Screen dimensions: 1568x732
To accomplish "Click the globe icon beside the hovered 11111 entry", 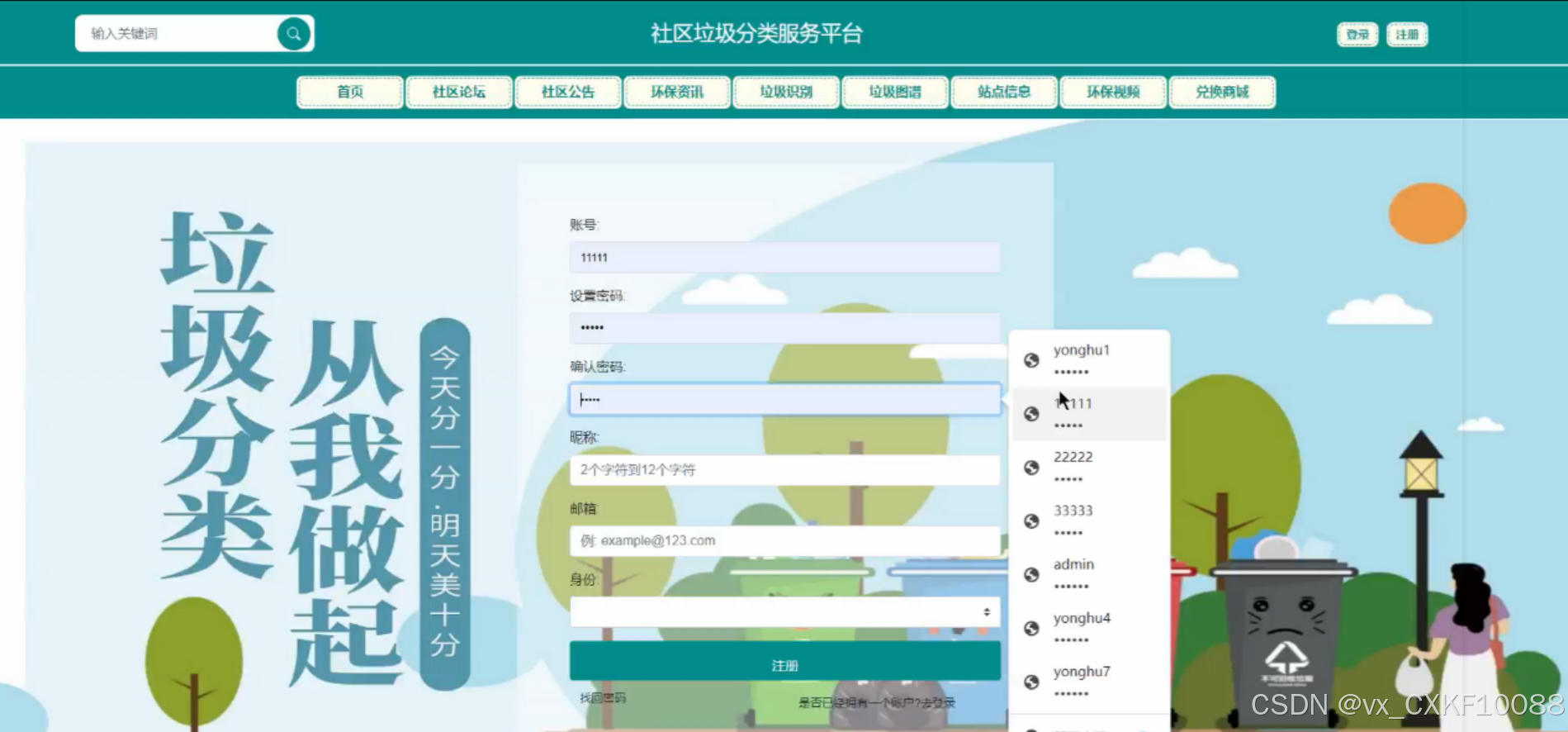I will pyautogui.click(x=1031, y=414).
